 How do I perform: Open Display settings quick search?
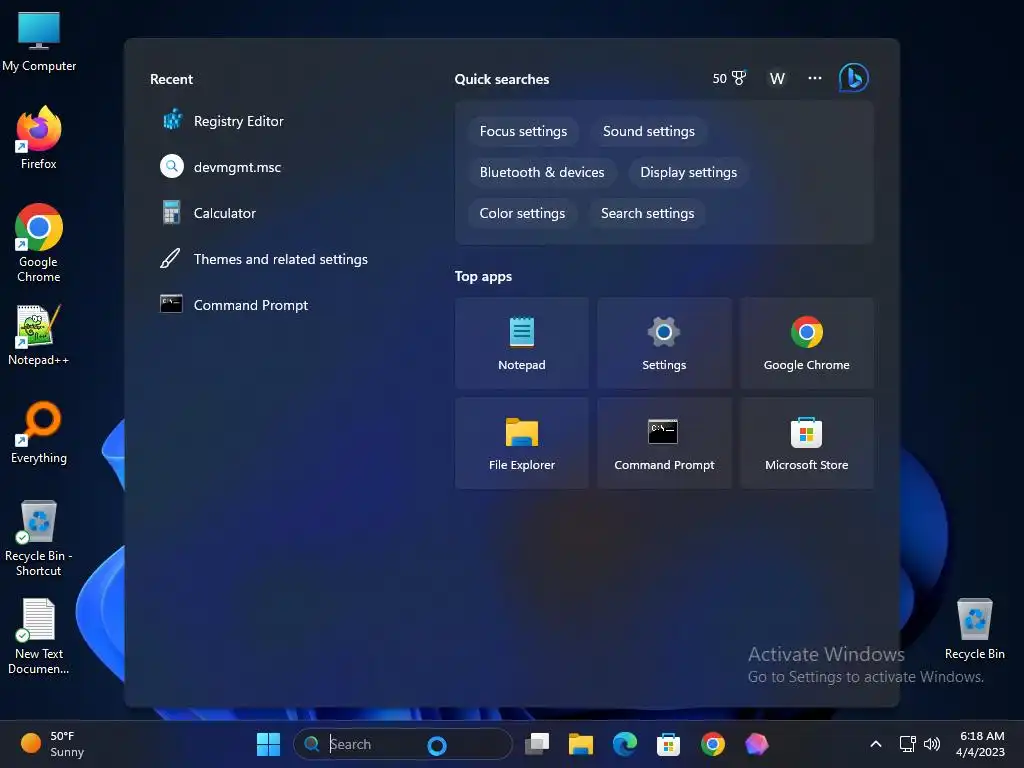pos(688,172)
